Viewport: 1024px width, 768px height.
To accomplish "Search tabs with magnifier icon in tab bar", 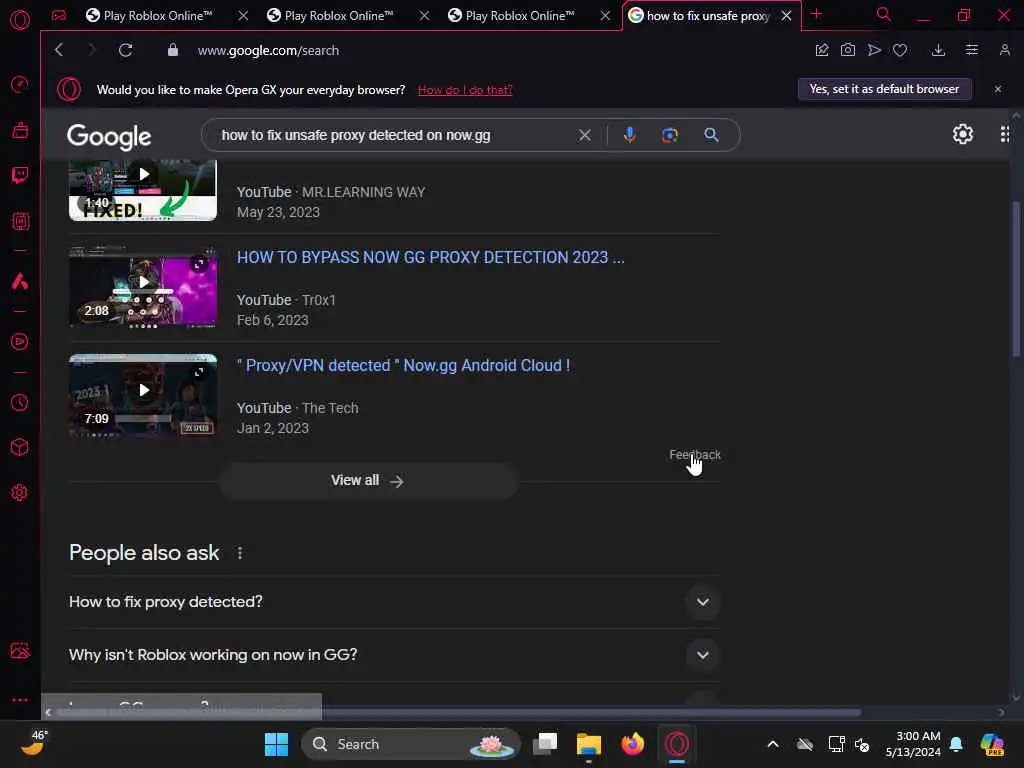I will point(883,14).
